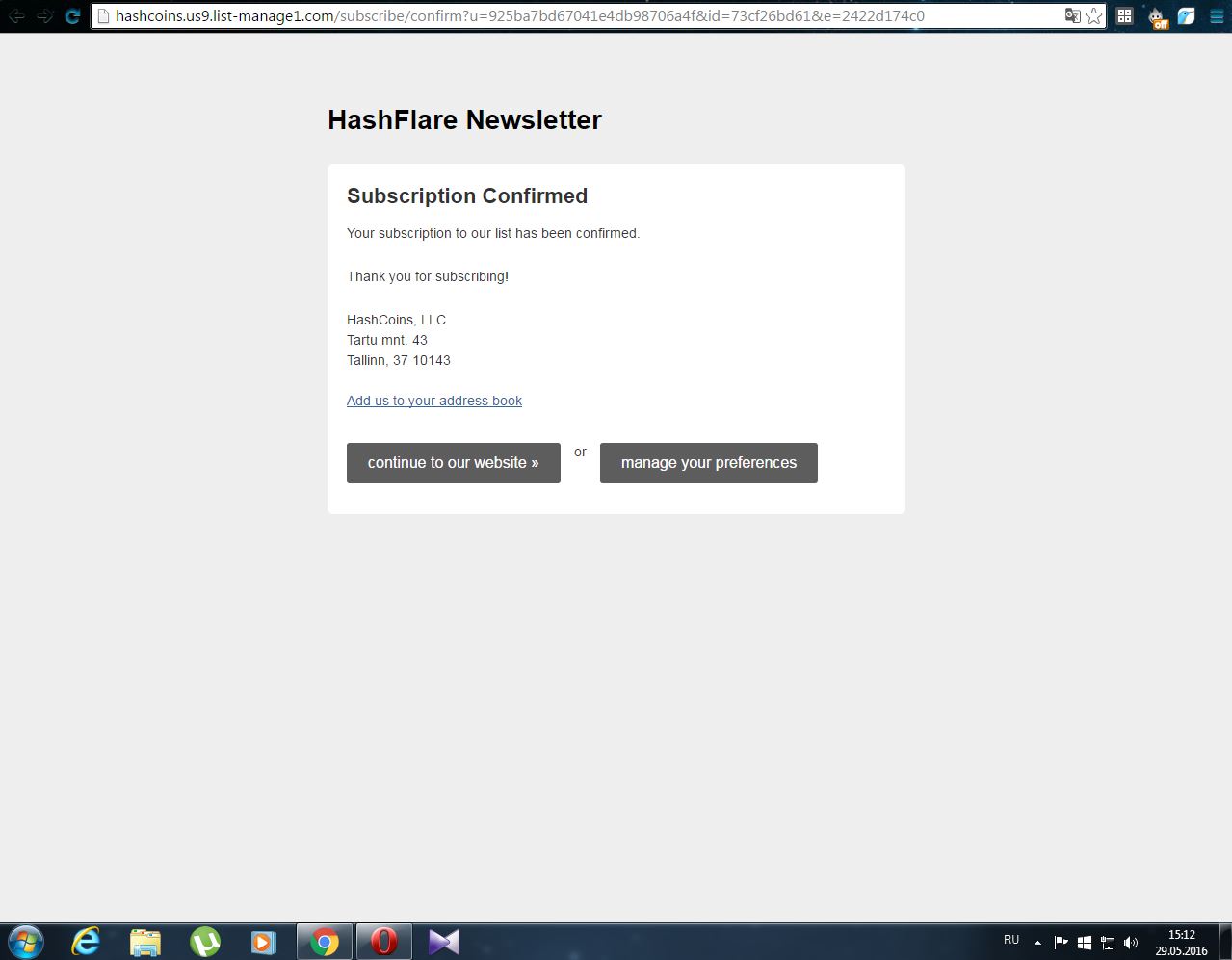
Task: Launch Internet Explorer from taskbar
Action: click(86, 942)
